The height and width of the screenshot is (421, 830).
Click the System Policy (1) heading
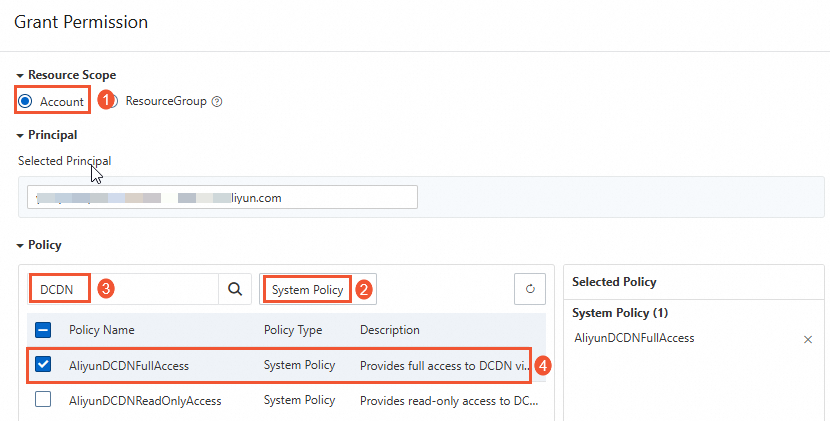click(x=620, y=313)
